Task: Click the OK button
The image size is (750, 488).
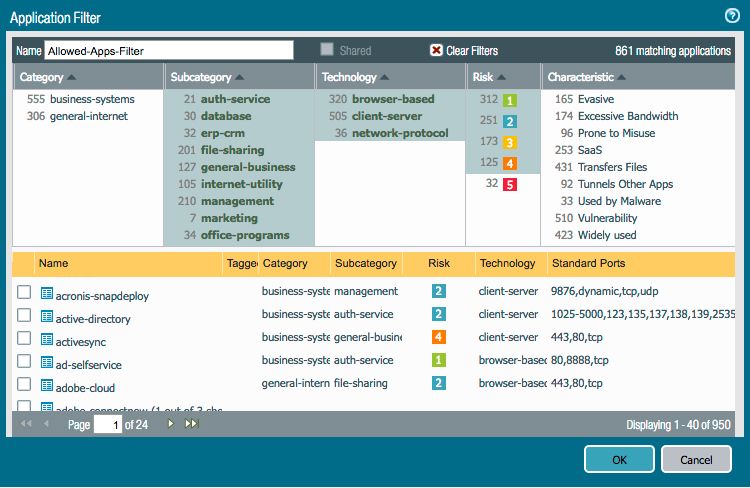Action: 619,459
